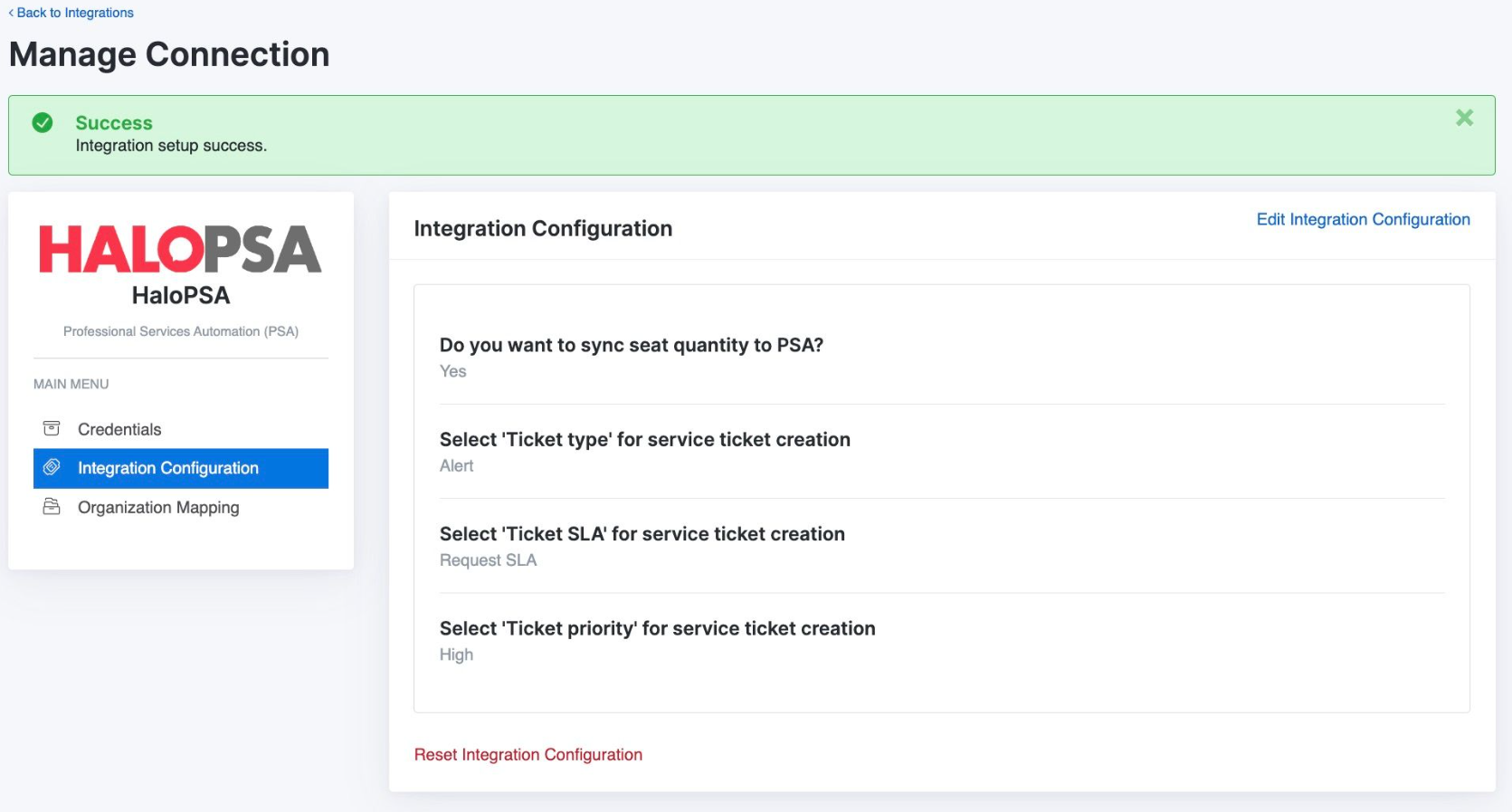Select Organization Mapping in the main menu
Viewport: 1512px width, 812px height.
pos(158,508)
